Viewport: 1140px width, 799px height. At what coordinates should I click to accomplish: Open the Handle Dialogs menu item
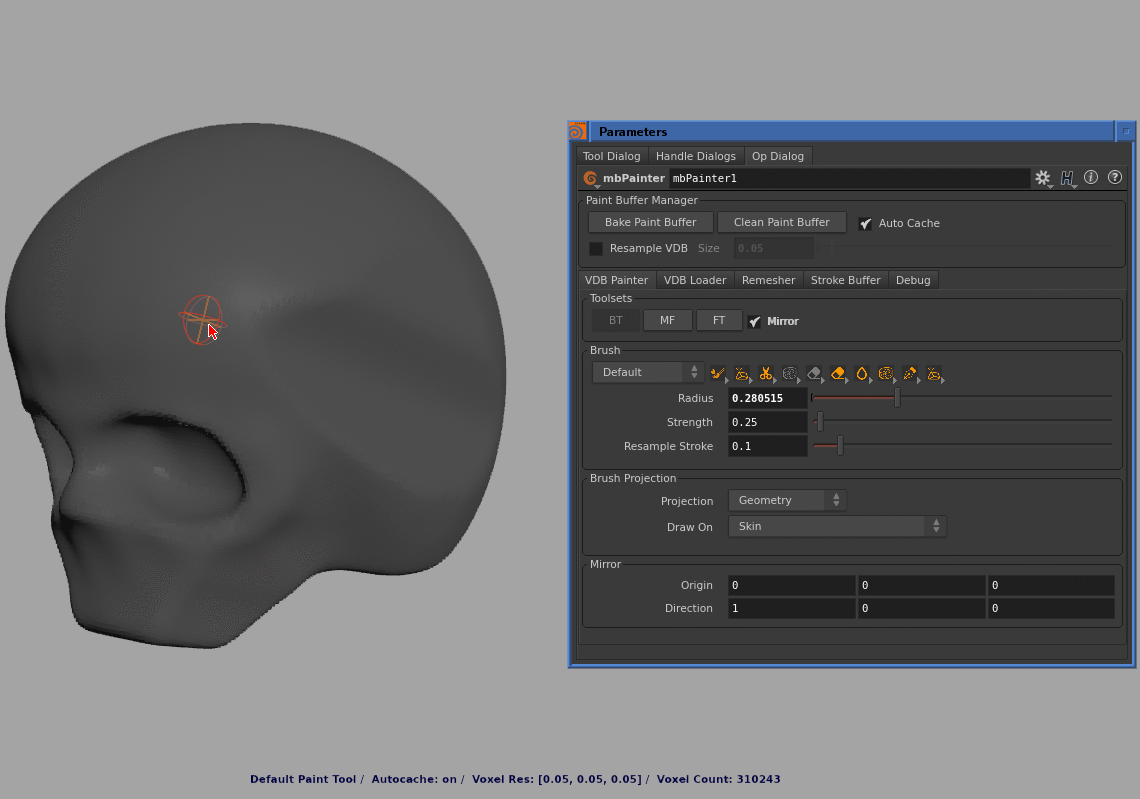click(x=696, y=156)
